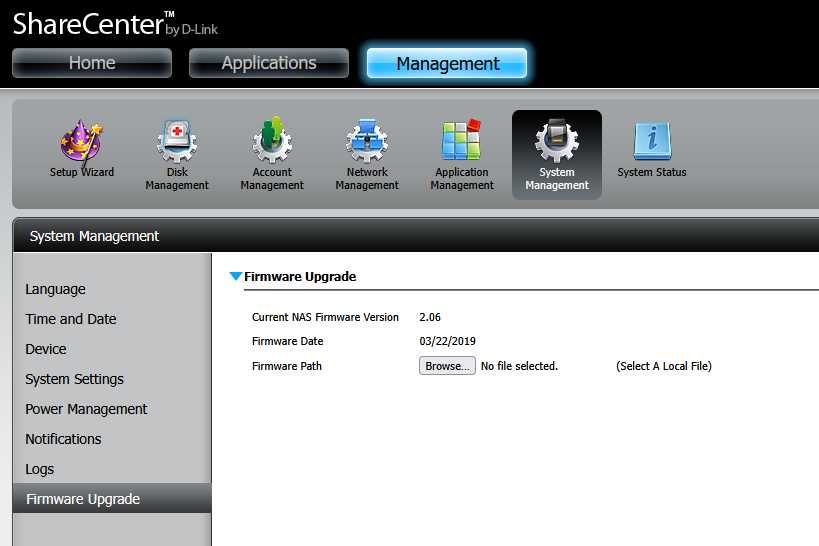The width and height of the screenshot is (819, 546).
Task: Open Device settings in sidebar
Action: click(x=46, y=349)
